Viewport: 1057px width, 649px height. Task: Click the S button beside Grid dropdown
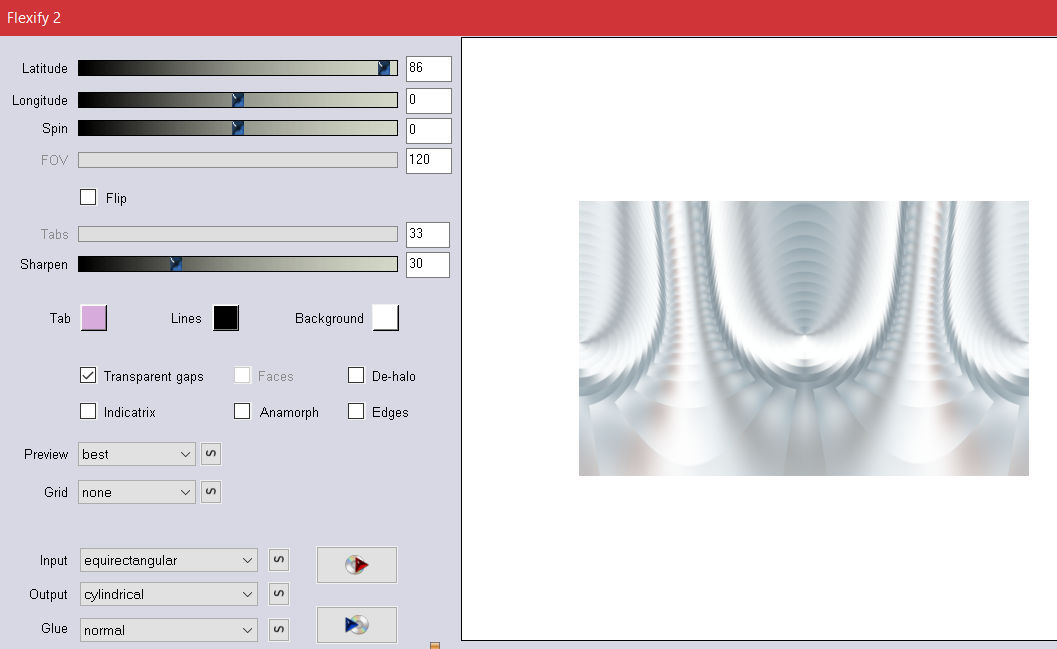(x=211, y=492)
